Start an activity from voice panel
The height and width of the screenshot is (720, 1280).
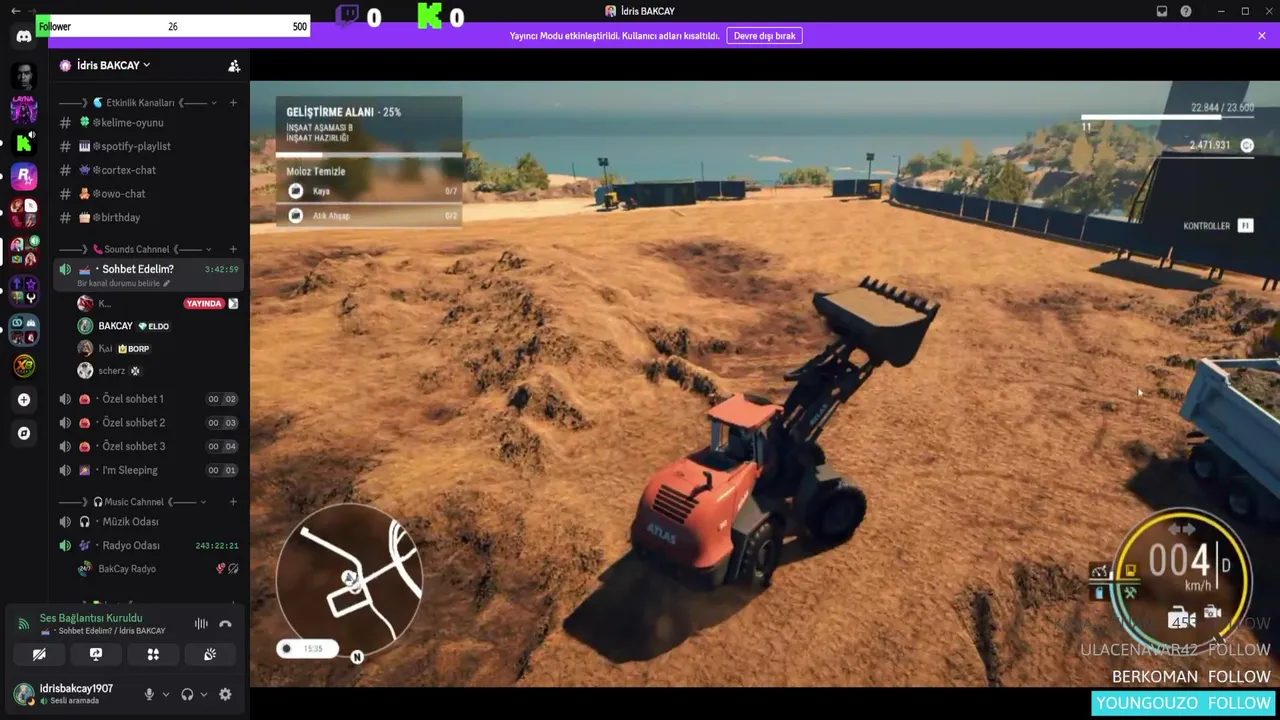[x=153, y=654]
